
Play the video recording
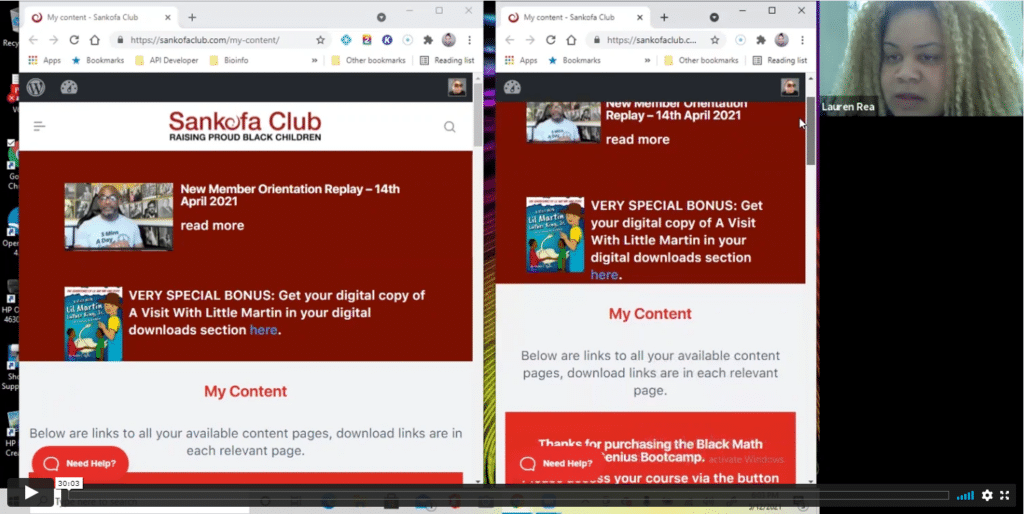(x=31, y=492)
